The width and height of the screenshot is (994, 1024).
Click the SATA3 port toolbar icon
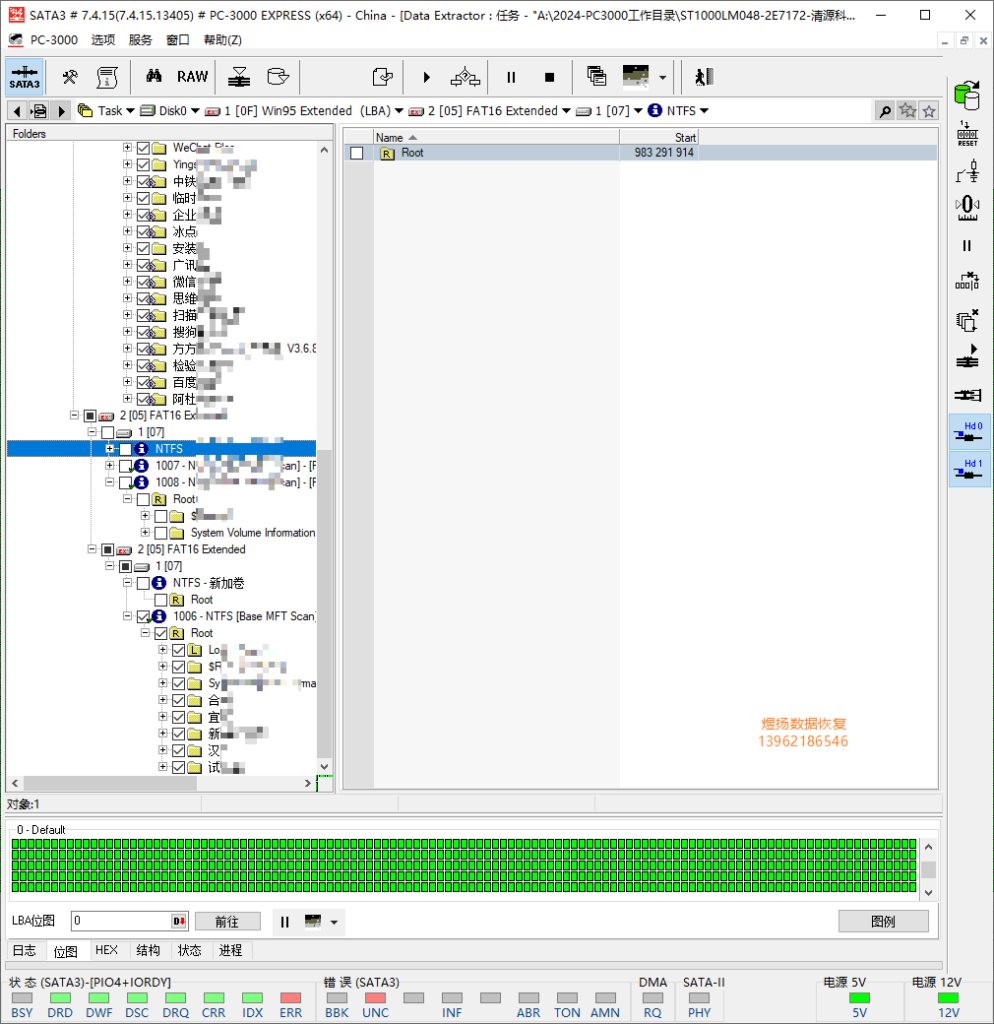tap(25, 77)
